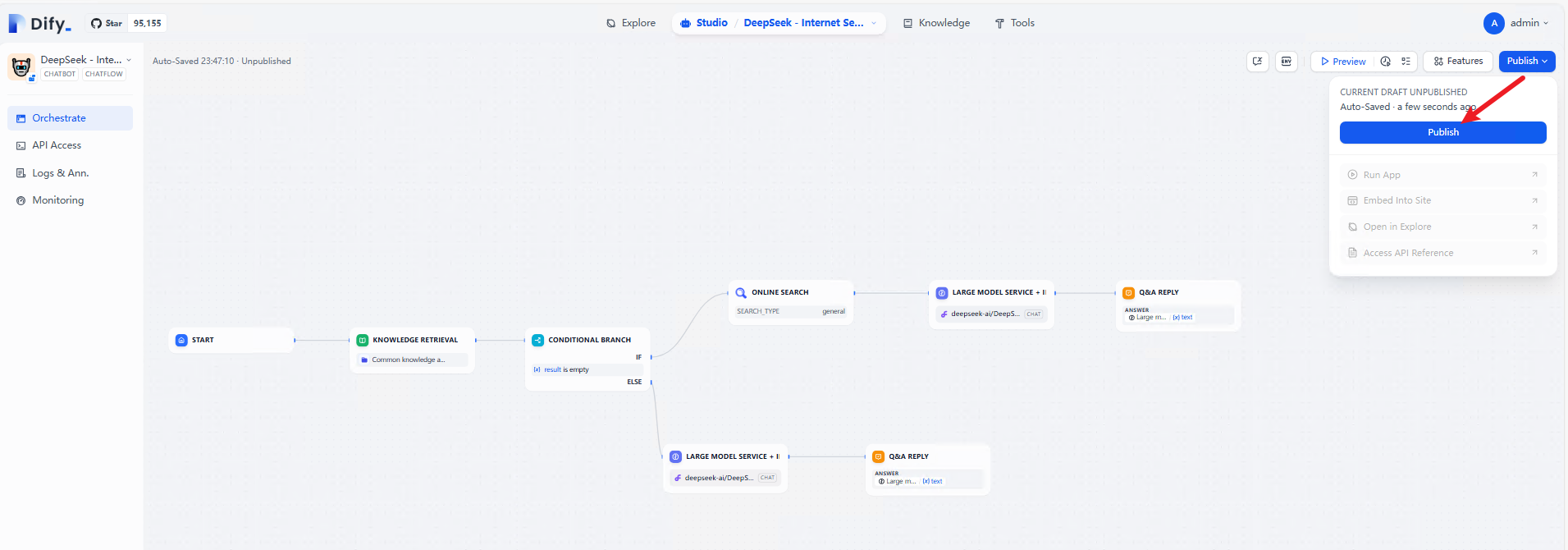This screenshot has height=550, width=1568.
Task: Click the Studio robot icon
Action: 686,23
